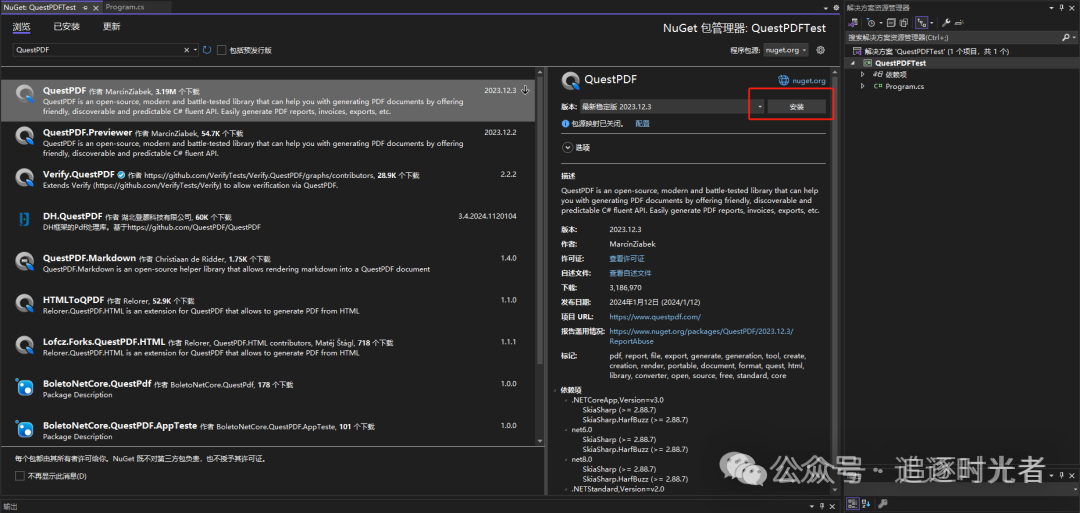This screenshot has height=513, width=1080.
Task: Open the nuget.org link
Action: tap(809, 81)
